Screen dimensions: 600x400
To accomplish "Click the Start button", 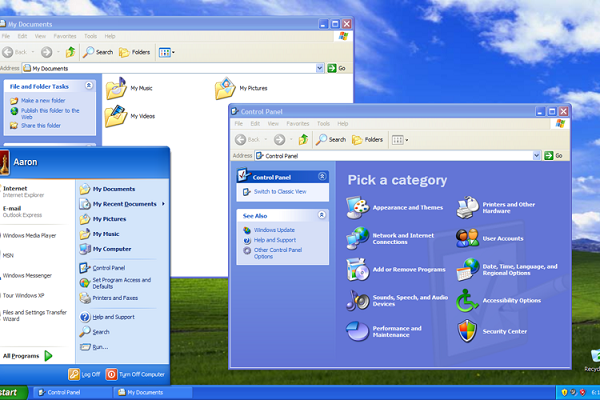I will coord(13,392).
